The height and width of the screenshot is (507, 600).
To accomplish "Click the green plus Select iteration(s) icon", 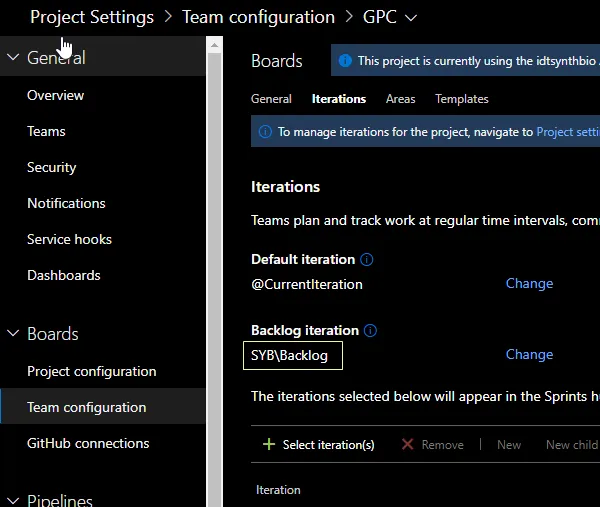I will click(268, 444).
